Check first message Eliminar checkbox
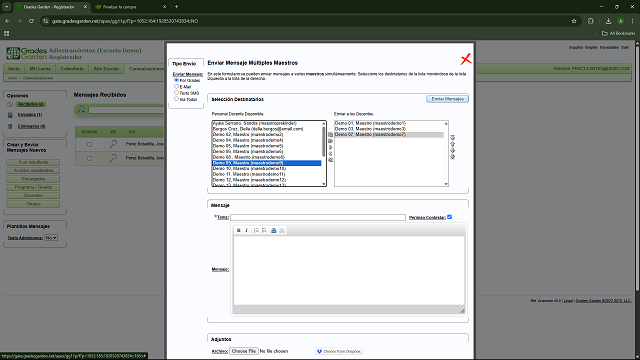640x360 pixels. [89, 144]
